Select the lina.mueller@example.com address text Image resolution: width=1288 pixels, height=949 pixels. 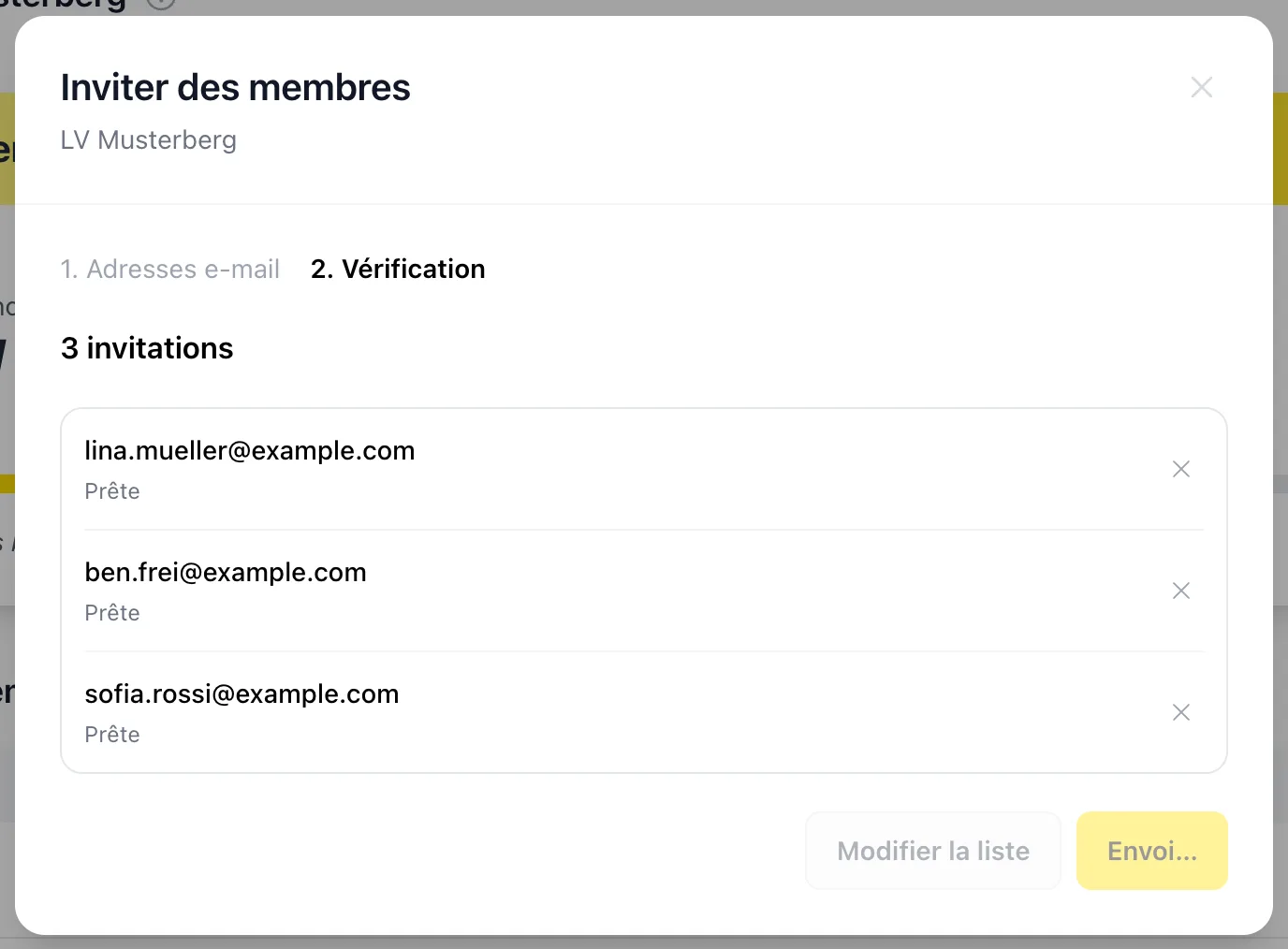pyautogui.click(x=250, y=450)
